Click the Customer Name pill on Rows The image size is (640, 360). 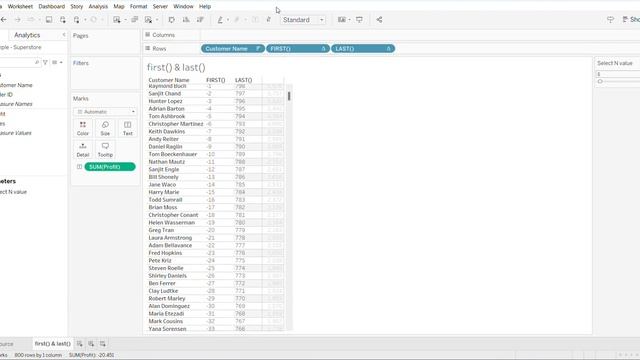tap(233, 49)
